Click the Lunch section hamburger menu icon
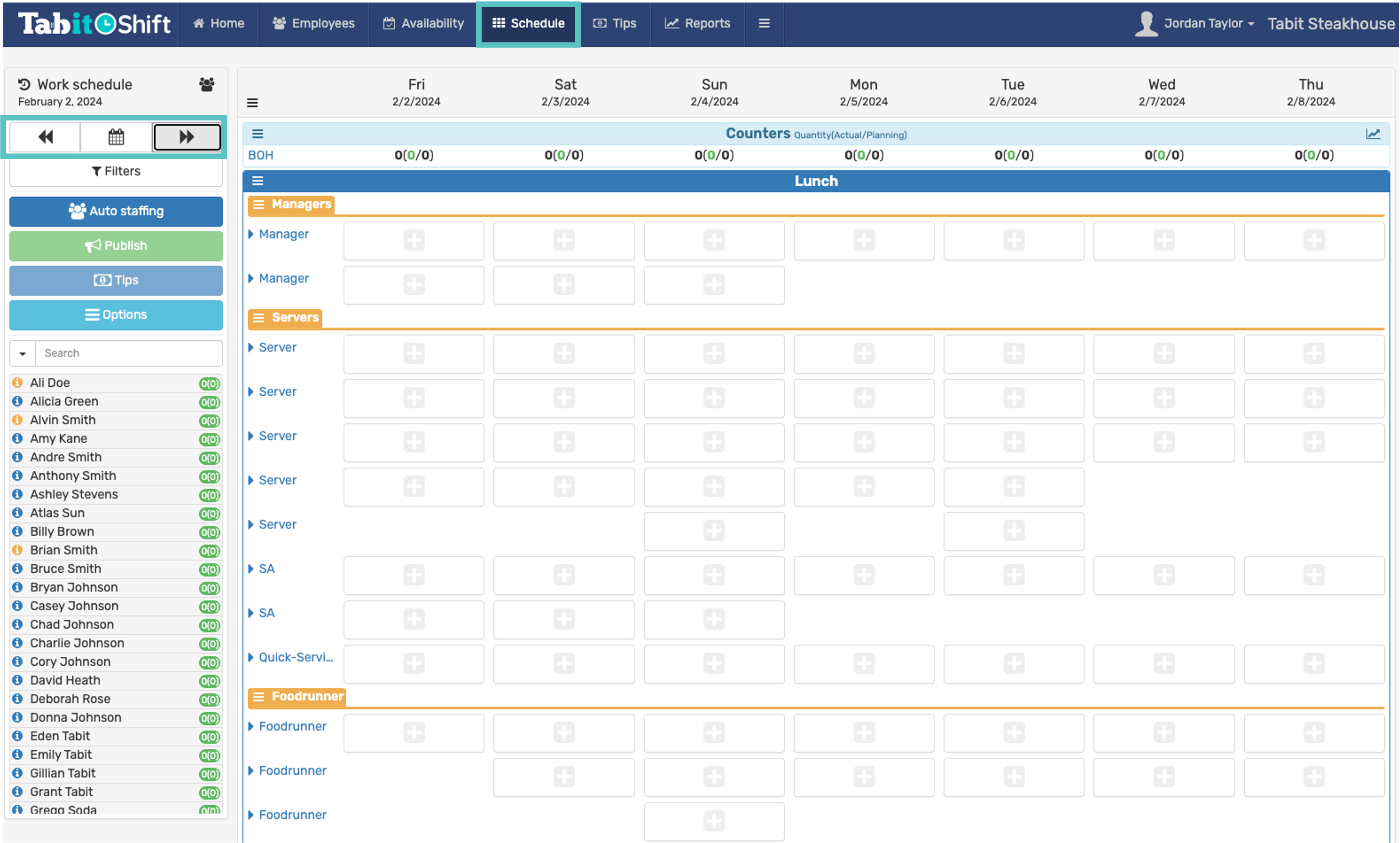 (258, 181)
